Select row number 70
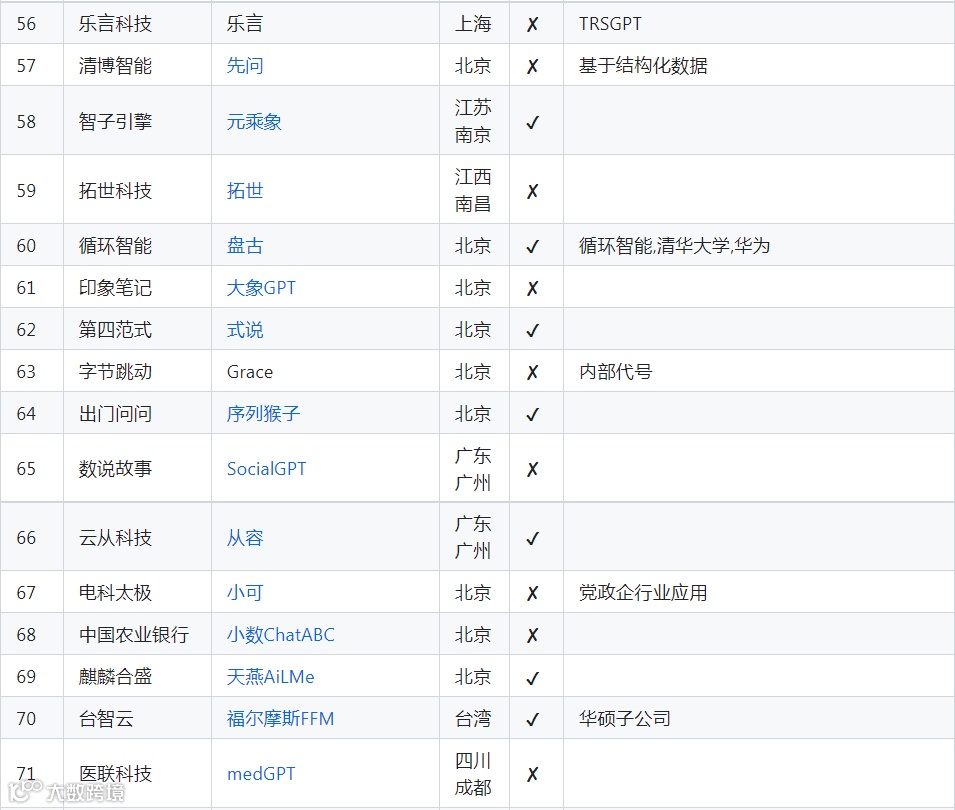This screenshot has width=955, height=810. [26, 719]
